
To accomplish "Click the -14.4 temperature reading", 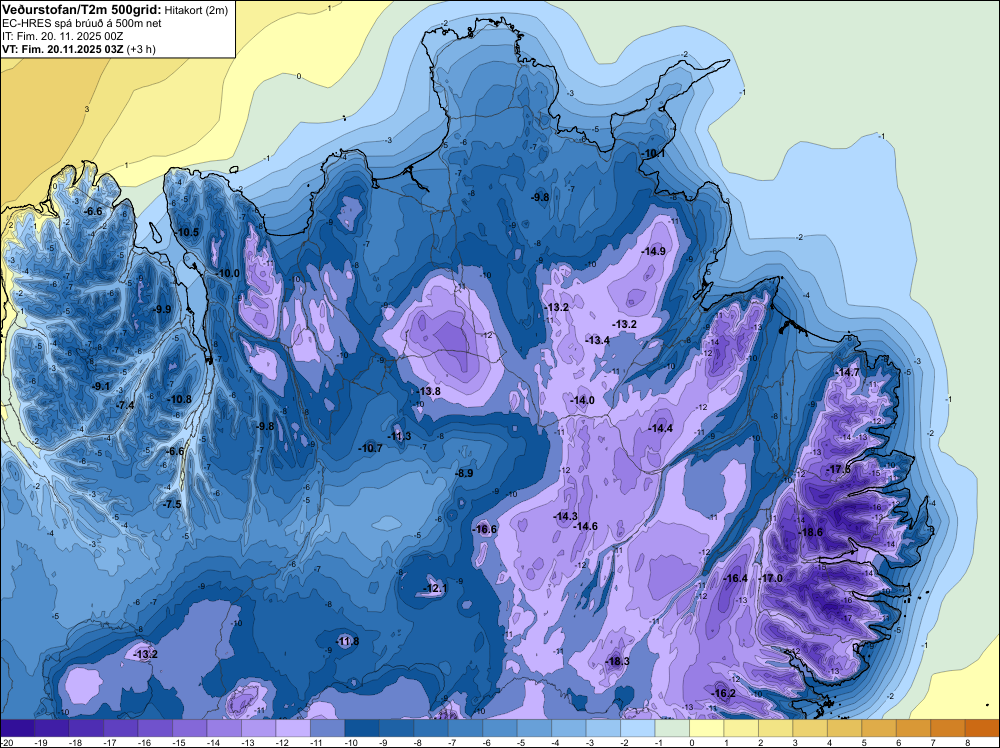I will click(x=661, y=428).
